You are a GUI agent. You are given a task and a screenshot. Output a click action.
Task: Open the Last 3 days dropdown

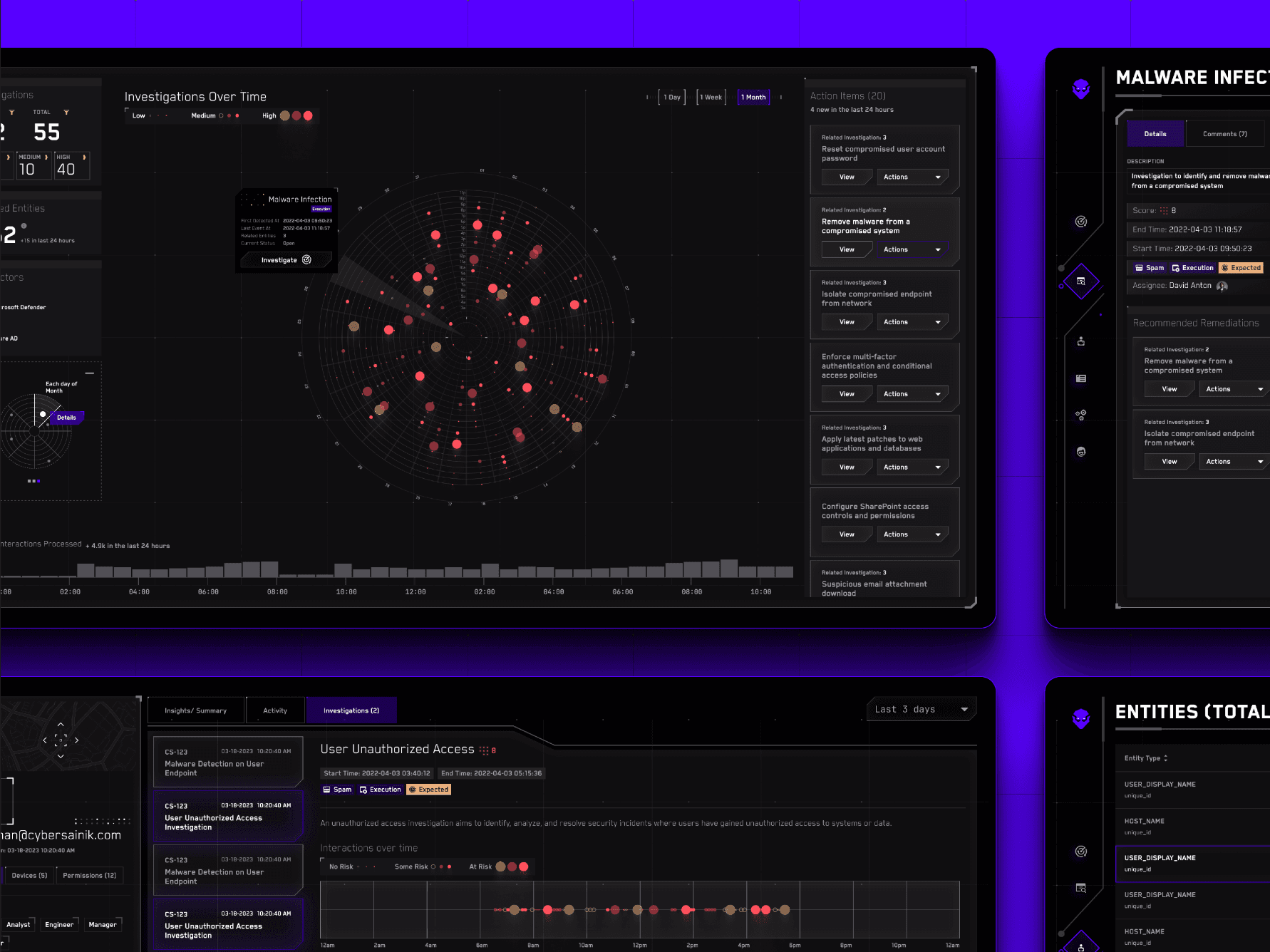click(921, 710)
